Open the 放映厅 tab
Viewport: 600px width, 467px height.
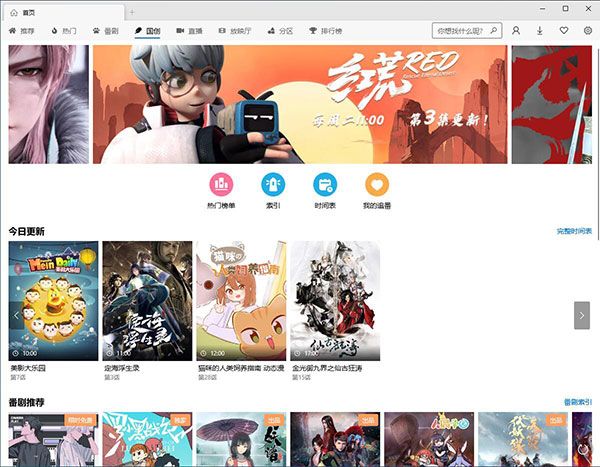[235, 31]
